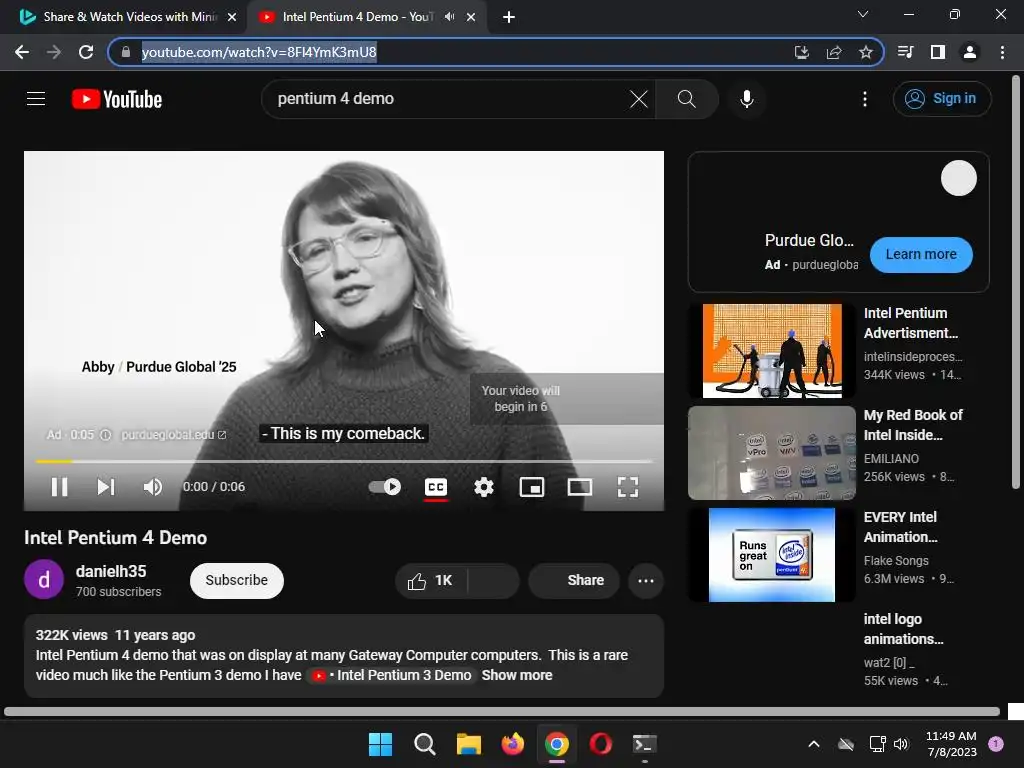Viewport: 1024px width, 768px height.
Task: Open taskbar Search
Action: pyautogui.click(x=424, y=744)
